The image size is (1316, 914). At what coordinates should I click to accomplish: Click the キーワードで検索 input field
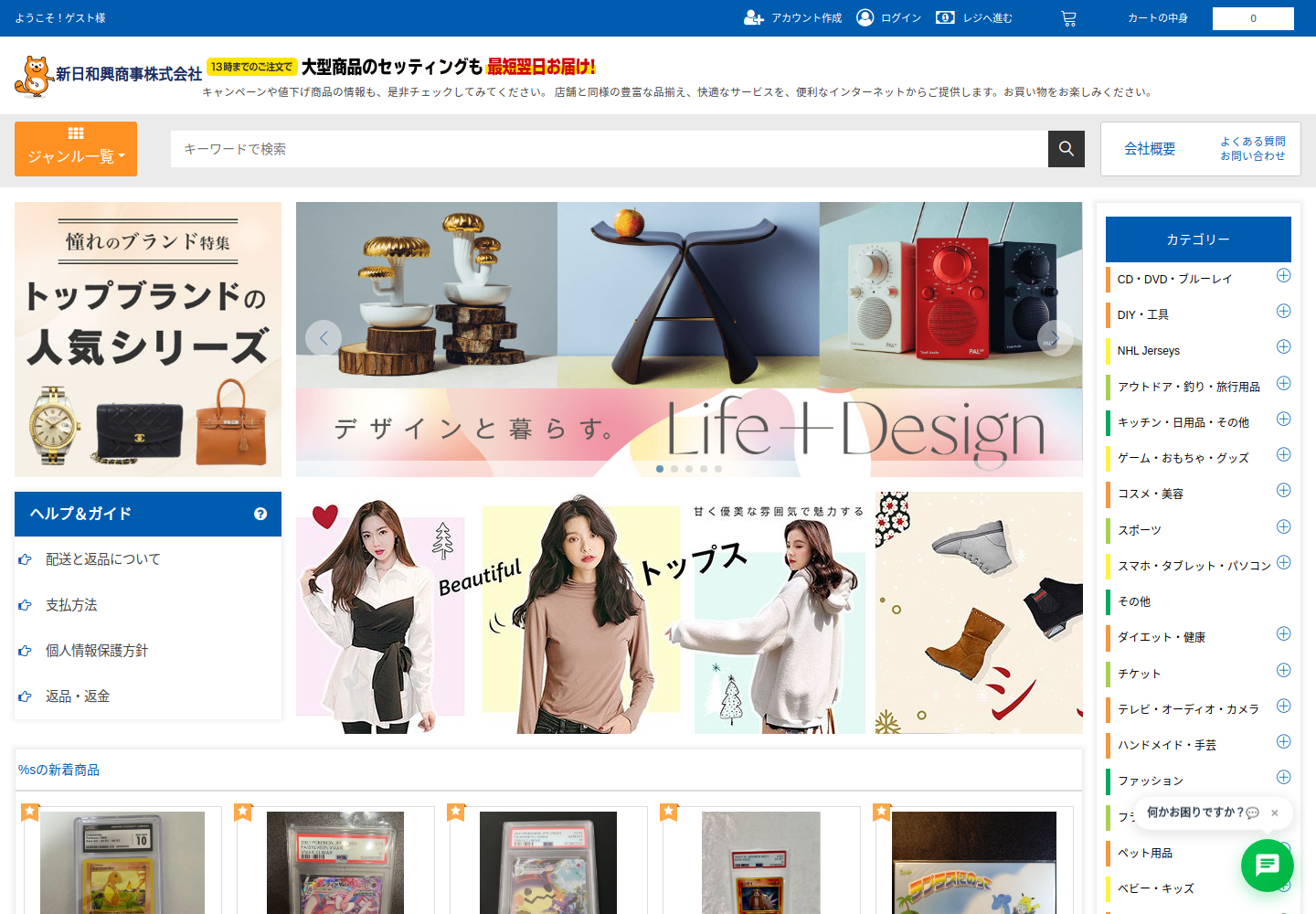click(610, 149)
